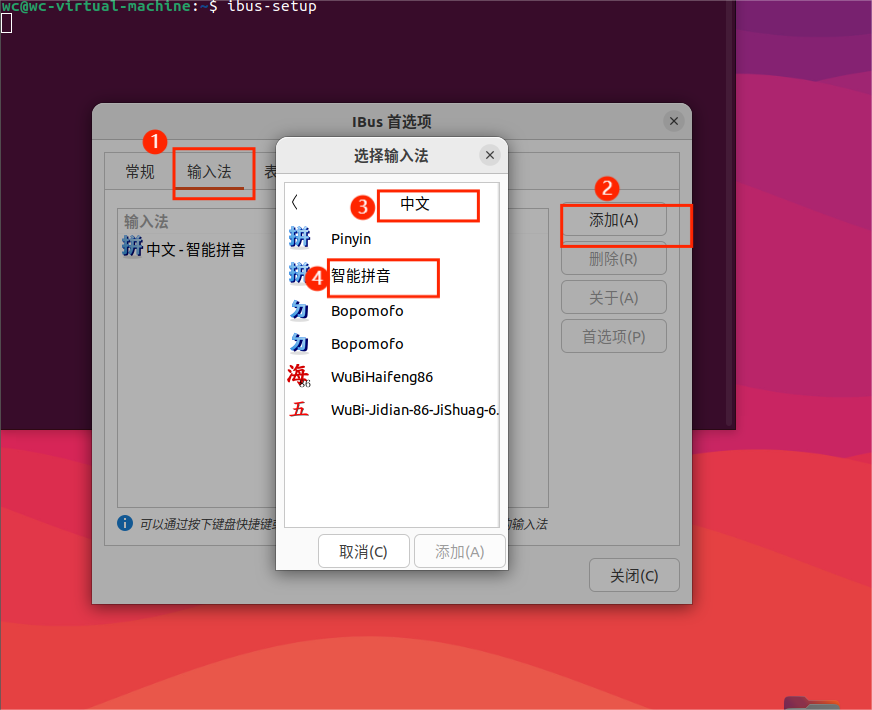Image resolution: width=872 pixels, height=710 pixels.
Task: Open the partially visible 表 tab
Action: click(269, 171)
